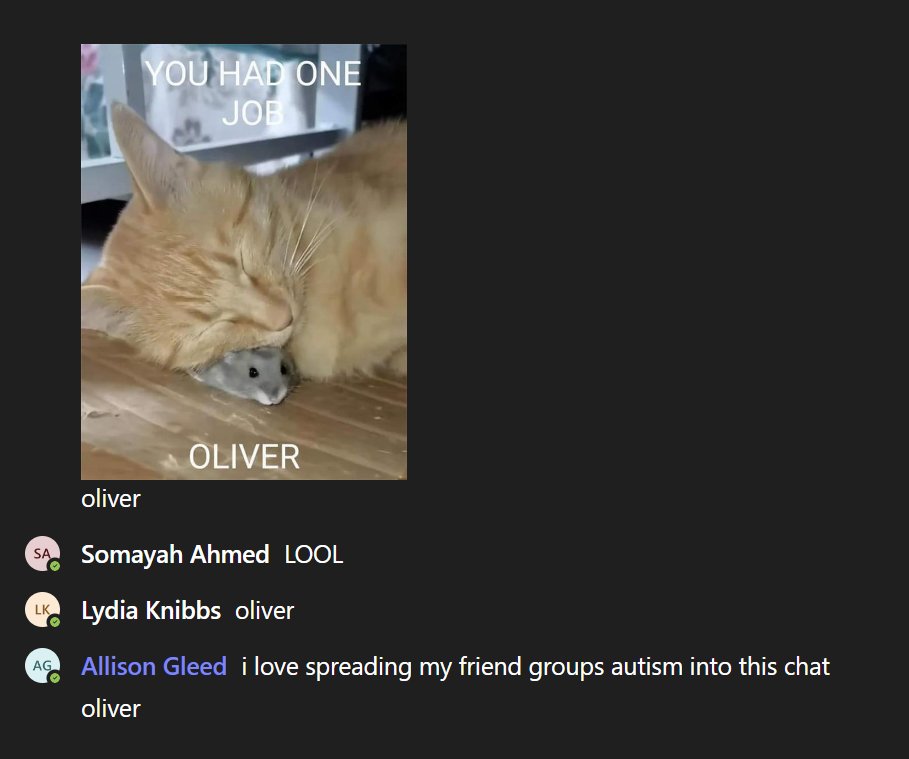The width and height of the screenshot is (909, 759).
Task: Click Lydia Knibbs' LK avatar
Action: 42,609
